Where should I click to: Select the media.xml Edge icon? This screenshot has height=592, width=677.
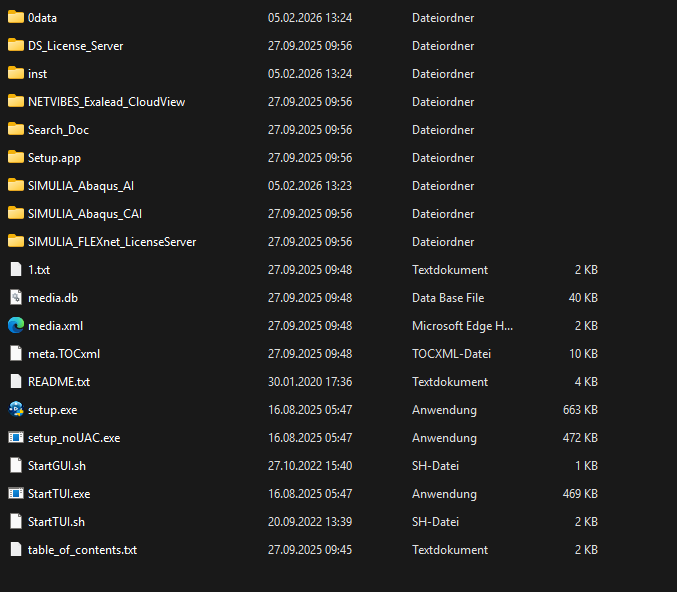pos(16,325)
